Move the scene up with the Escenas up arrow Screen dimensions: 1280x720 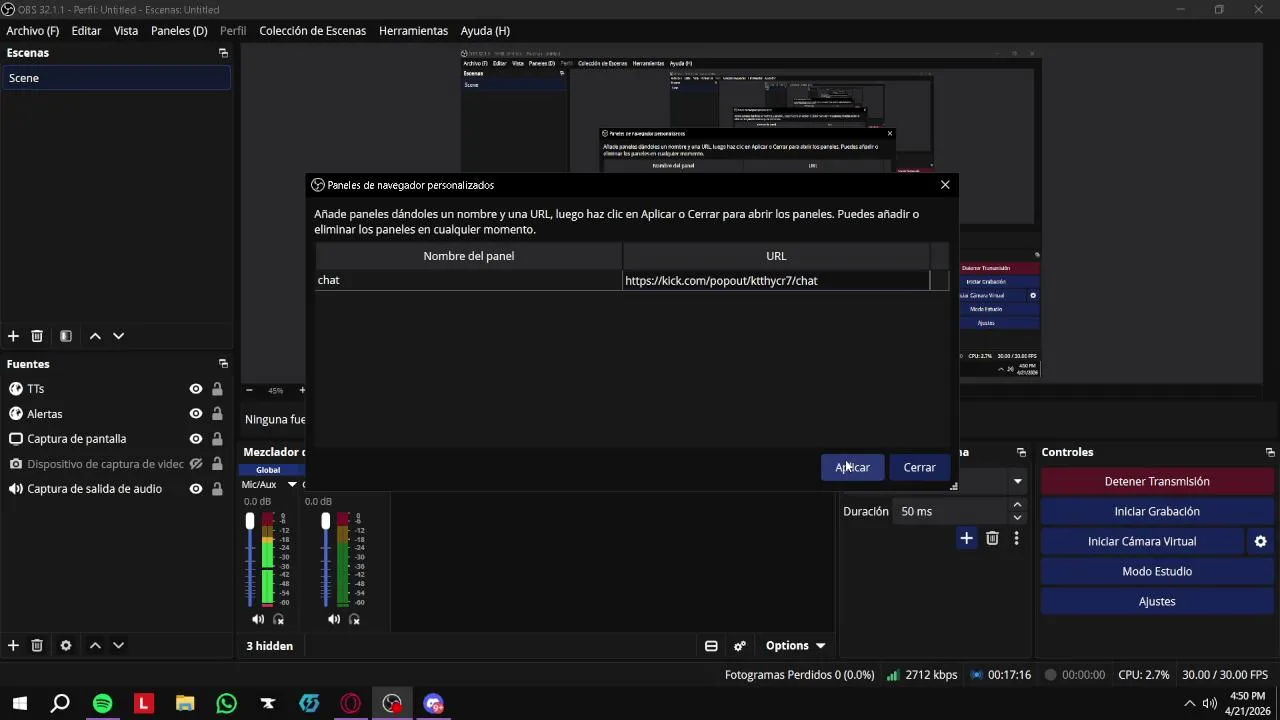click(x=95, y=336)
